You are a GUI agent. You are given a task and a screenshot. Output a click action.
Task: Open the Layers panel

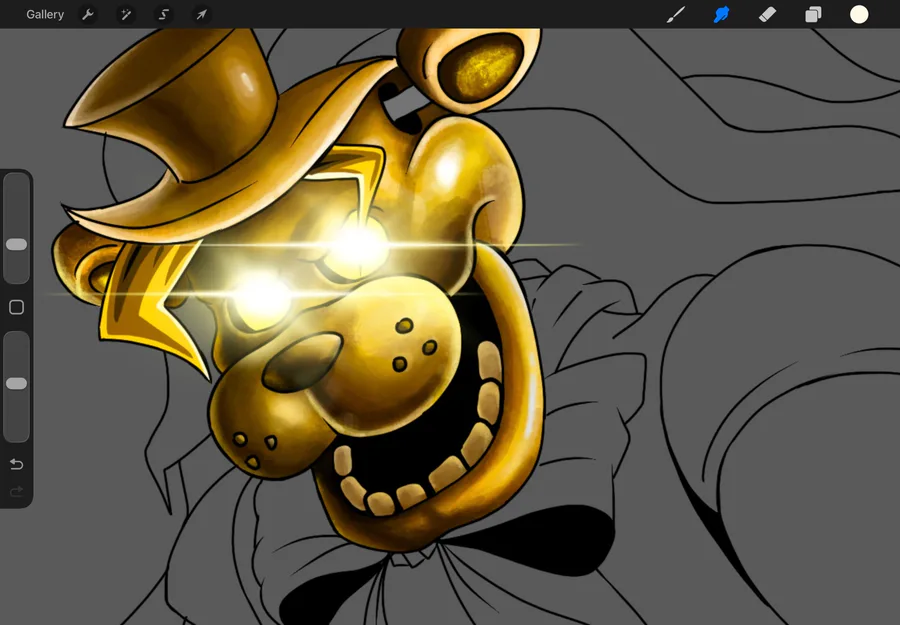(813, 14)
